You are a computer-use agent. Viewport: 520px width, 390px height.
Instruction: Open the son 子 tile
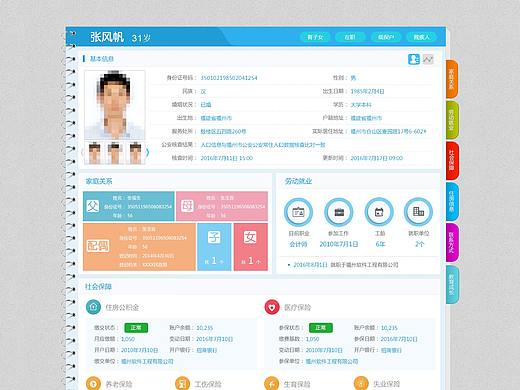click(x=214, y=247)
